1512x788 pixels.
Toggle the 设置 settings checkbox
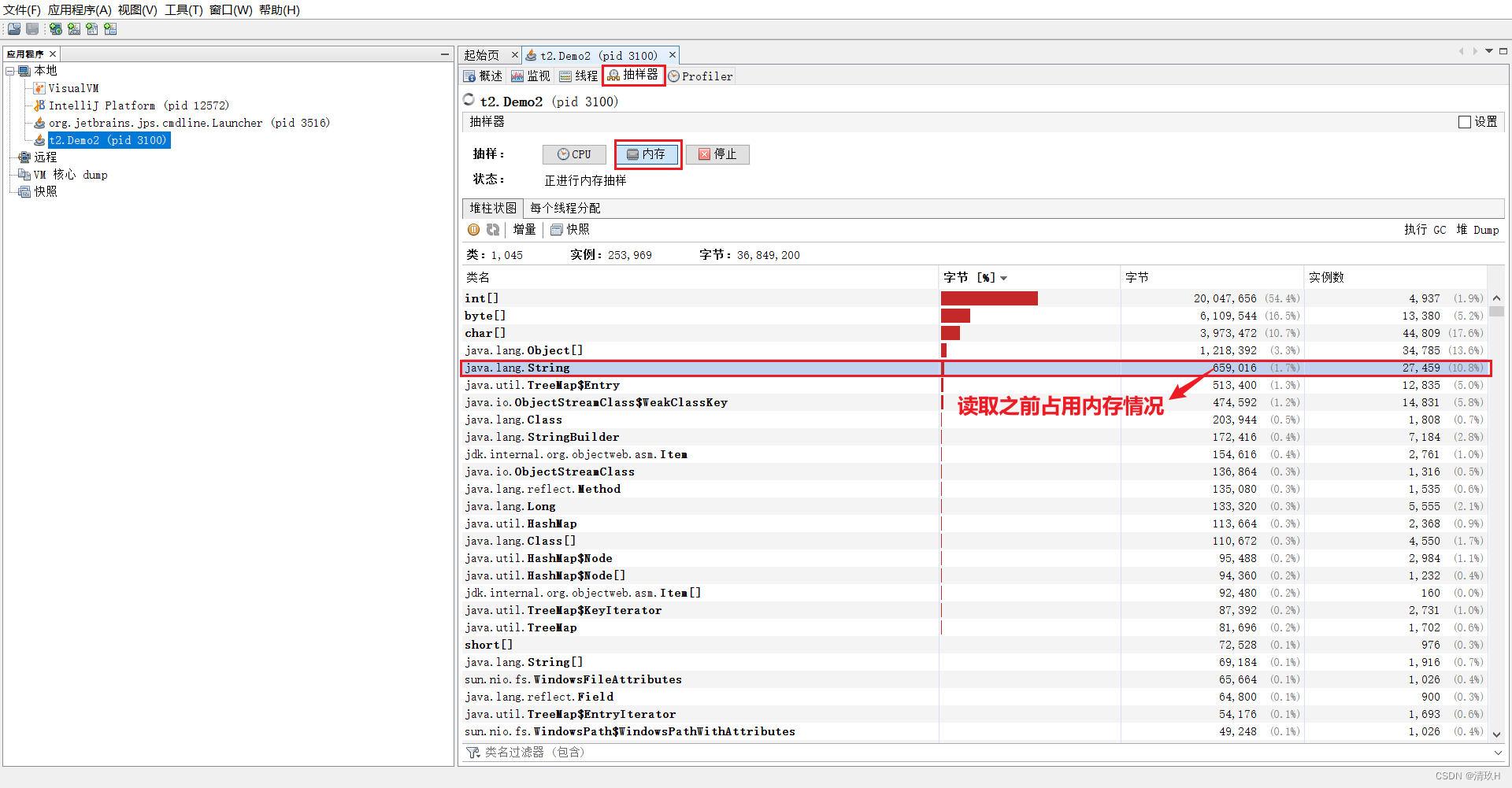point(1465,122)
